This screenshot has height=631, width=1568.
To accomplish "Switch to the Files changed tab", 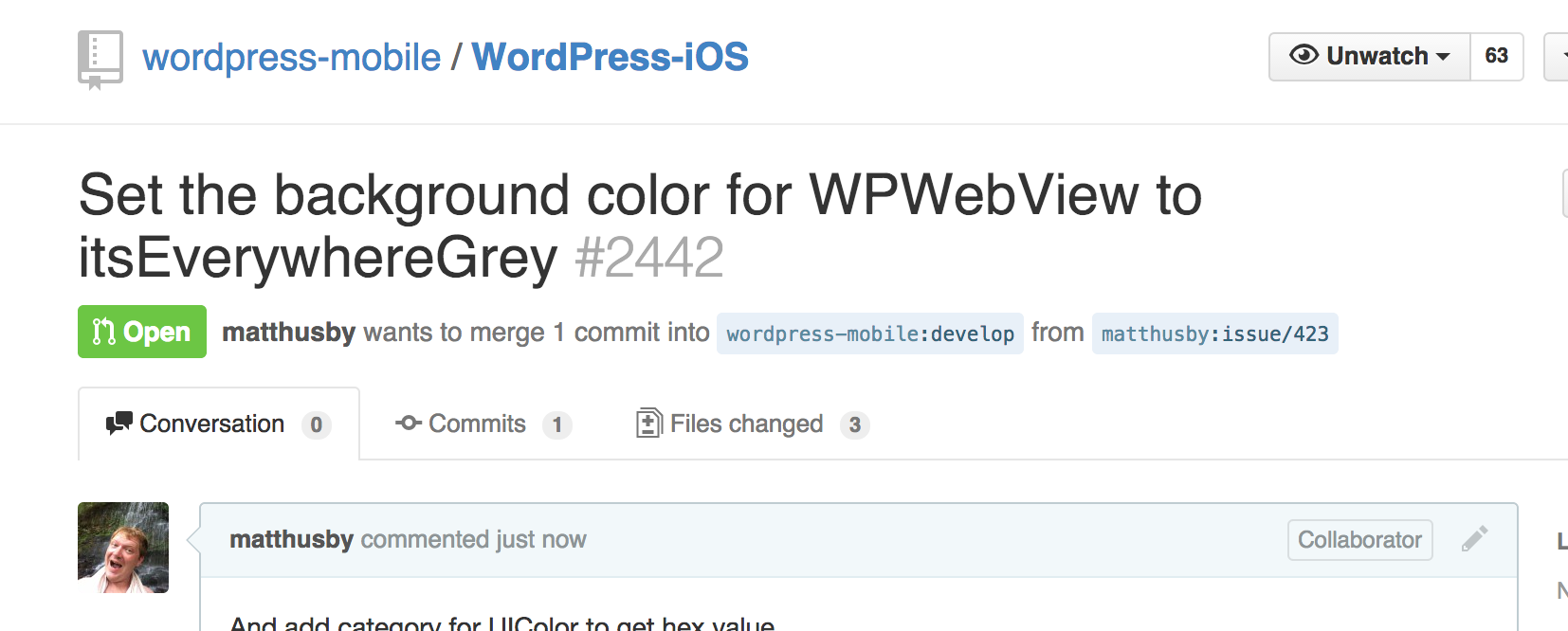I will (x=745, y=424).
